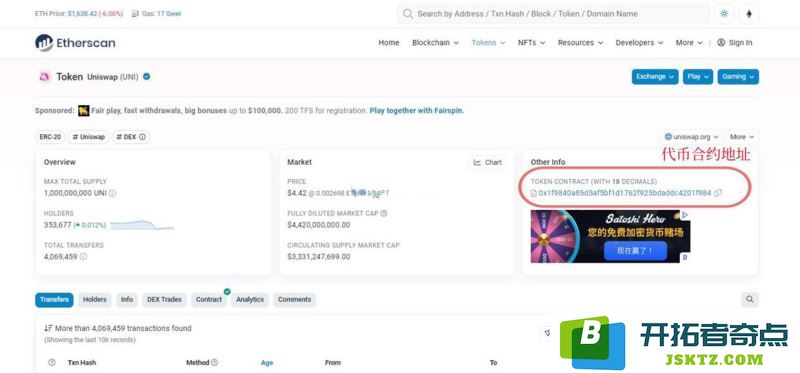Click the Ethereum network icon button
The image size is (800, 373).
tap(749, 14)
